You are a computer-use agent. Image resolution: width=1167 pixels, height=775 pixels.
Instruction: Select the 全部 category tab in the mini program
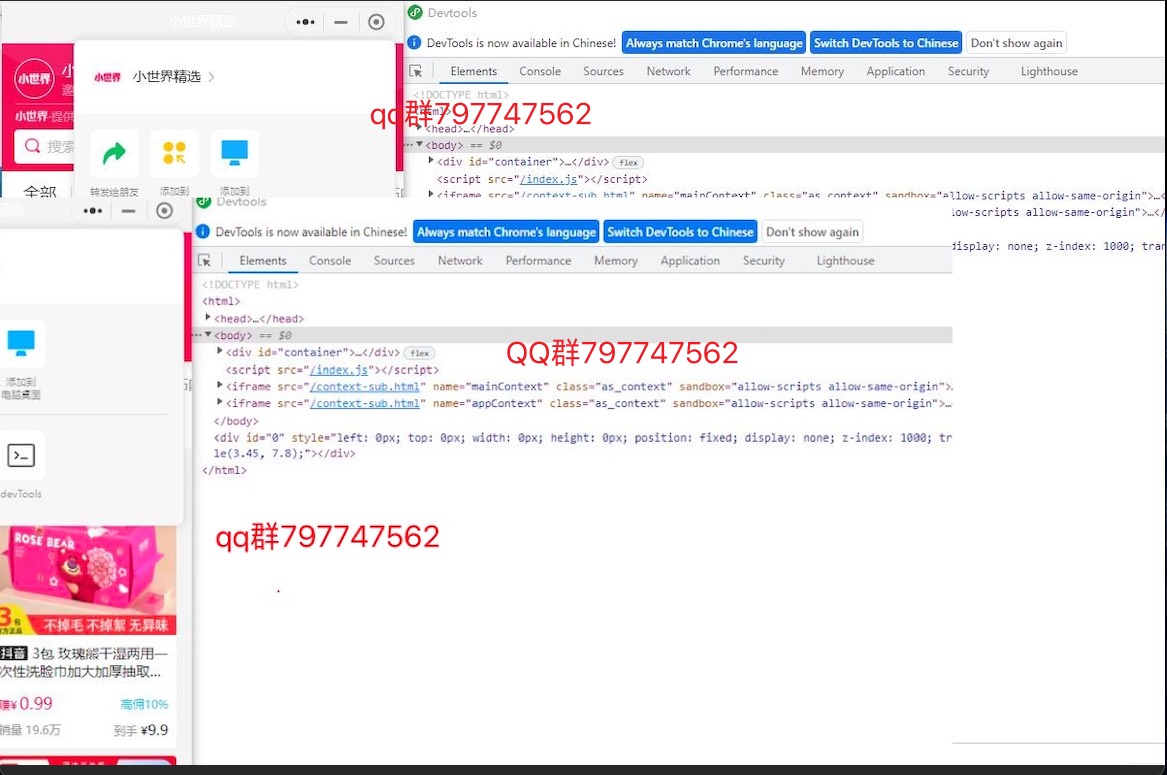tap(40, 191)
